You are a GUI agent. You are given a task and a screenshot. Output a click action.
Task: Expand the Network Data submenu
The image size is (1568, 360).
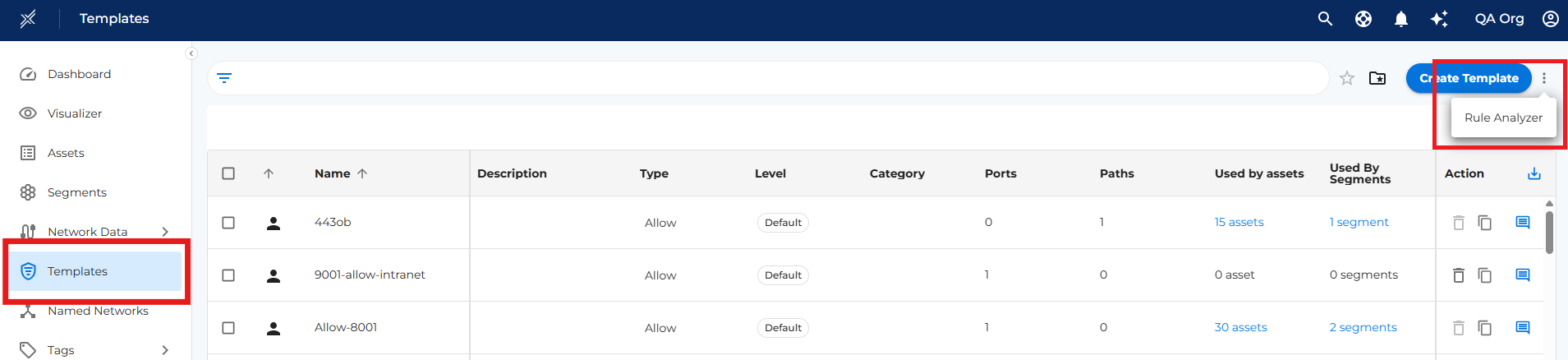[165, 232]
